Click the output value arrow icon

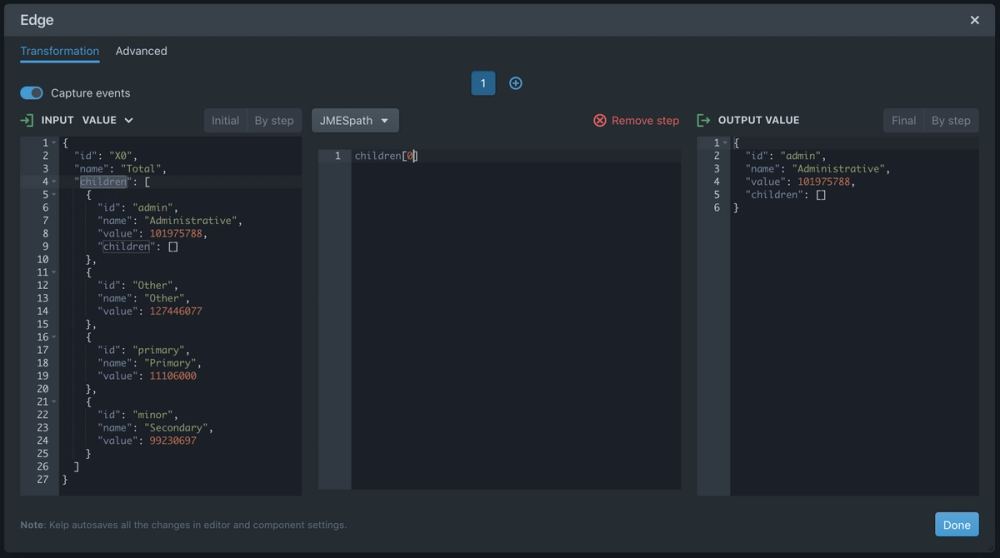click(704, 120)
